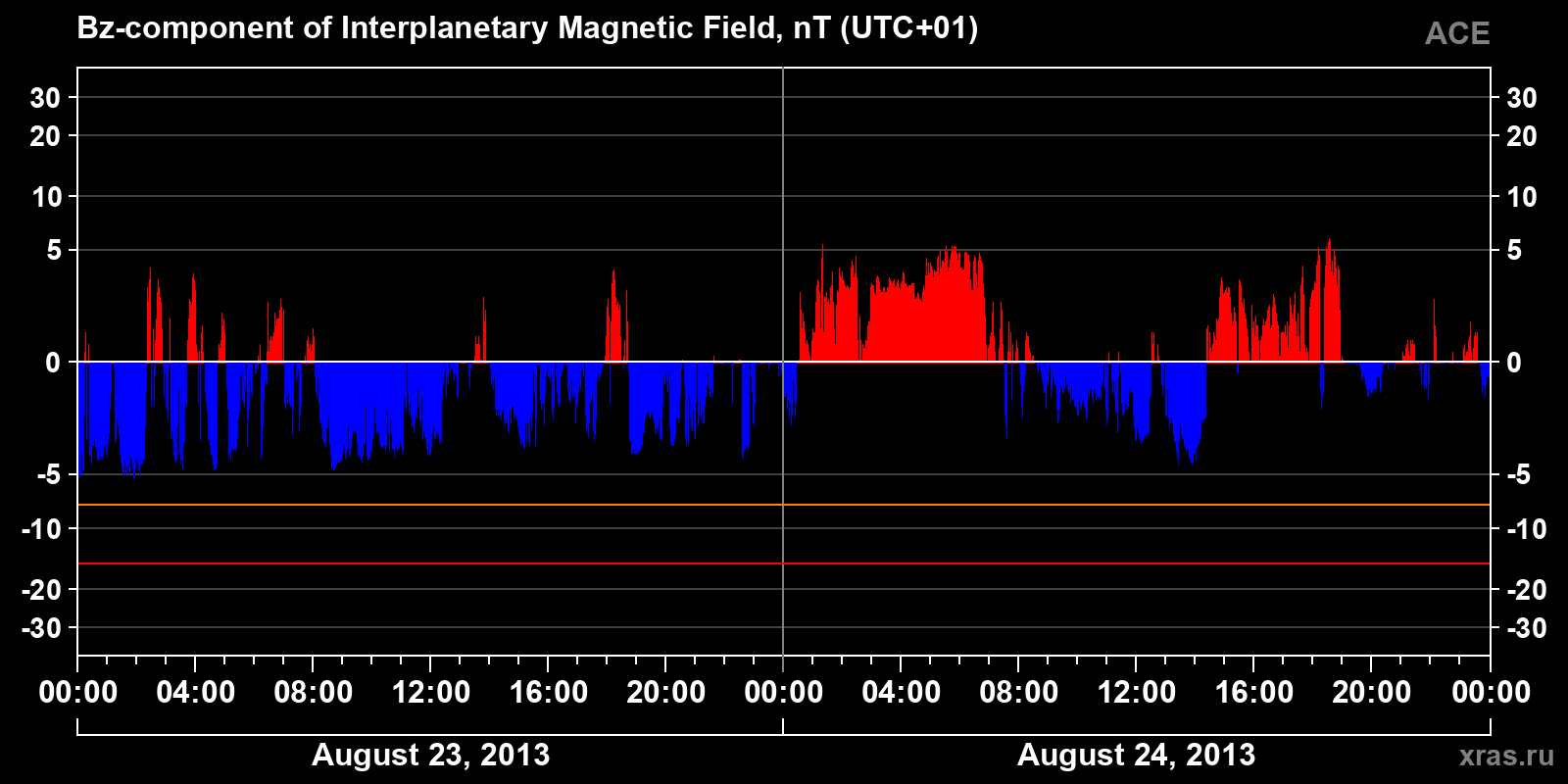Click the right axis value -5
1568x784 pixels.
[1518, 475]
